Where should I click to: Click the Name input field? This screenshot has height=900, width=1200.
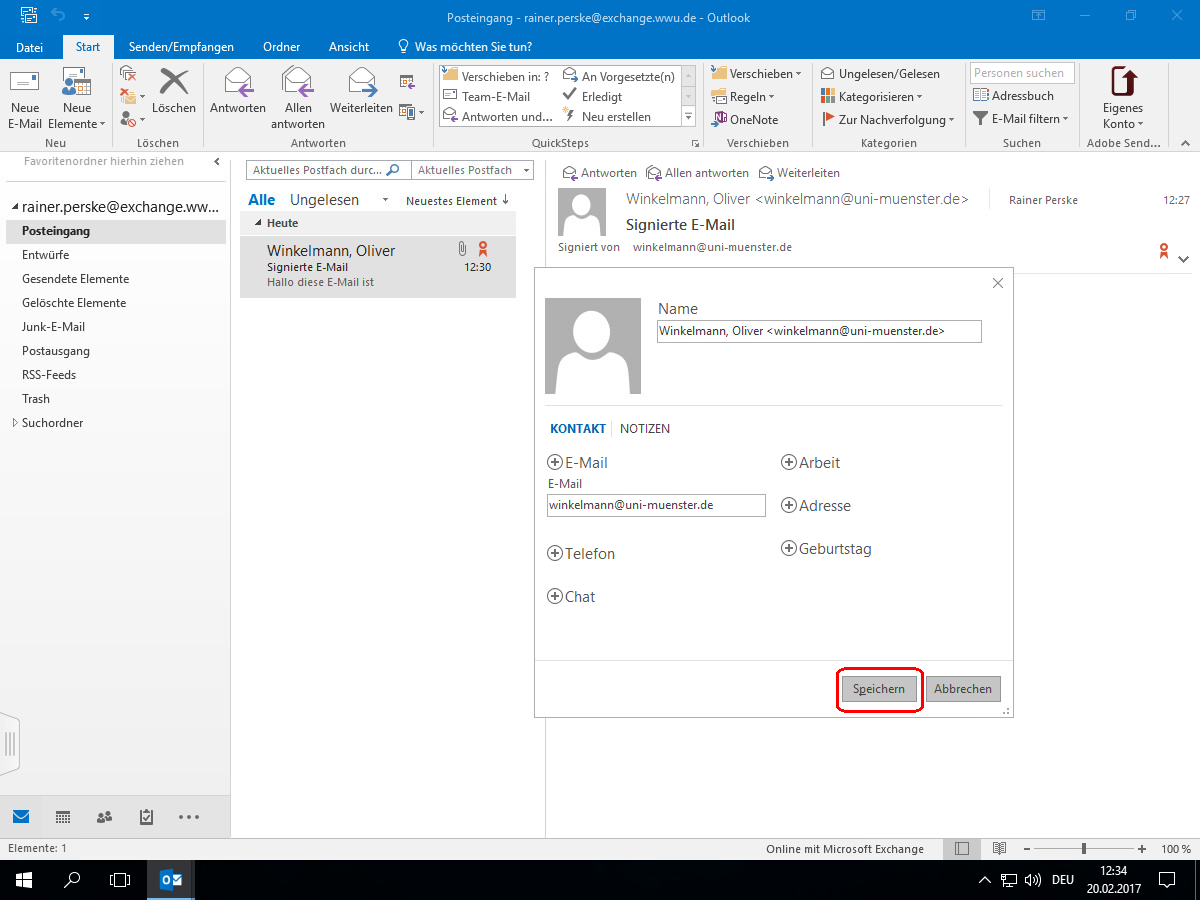tap(819, 331)
